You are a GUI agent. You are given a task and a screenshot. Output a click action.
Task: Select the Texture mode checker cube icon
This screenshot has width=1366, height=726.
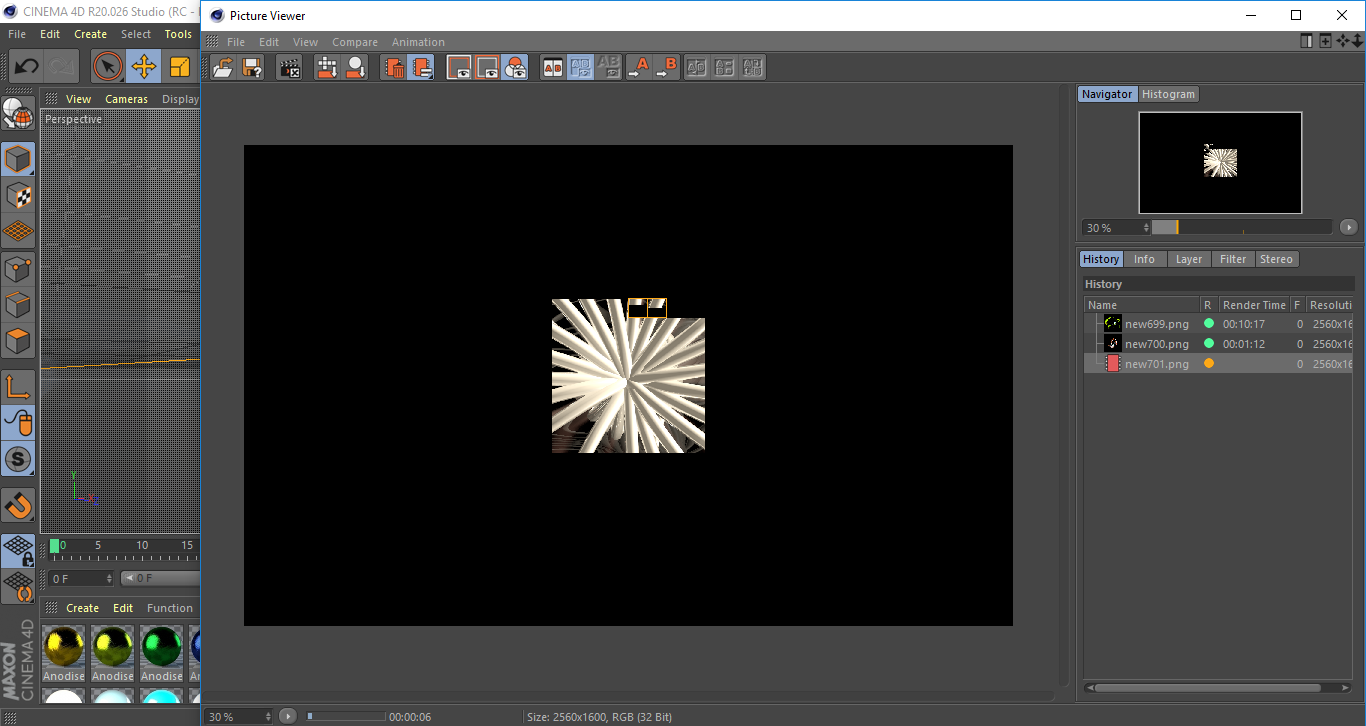[x=18, y=195]
